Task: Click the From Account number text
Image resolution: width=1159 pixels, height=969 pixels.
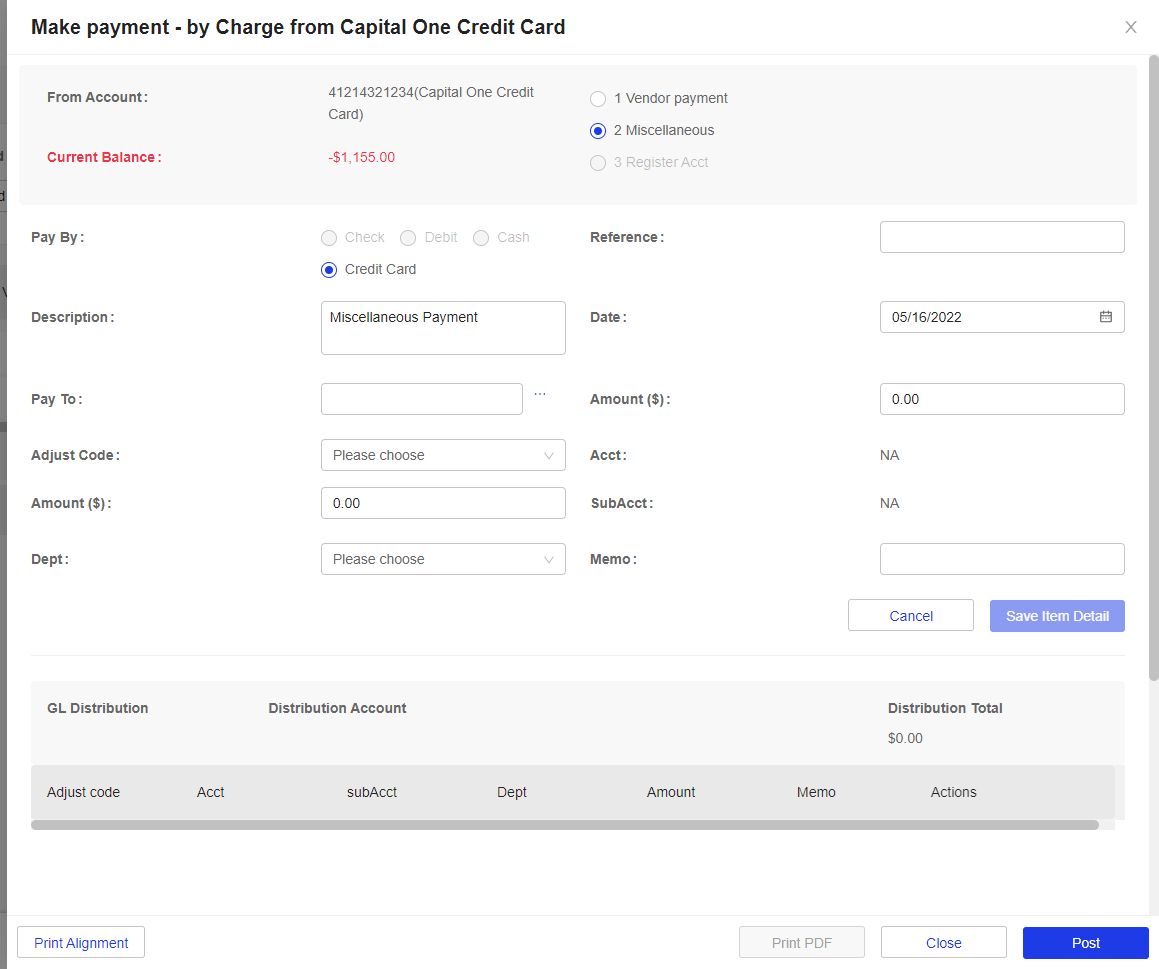Action: [431, 103]
